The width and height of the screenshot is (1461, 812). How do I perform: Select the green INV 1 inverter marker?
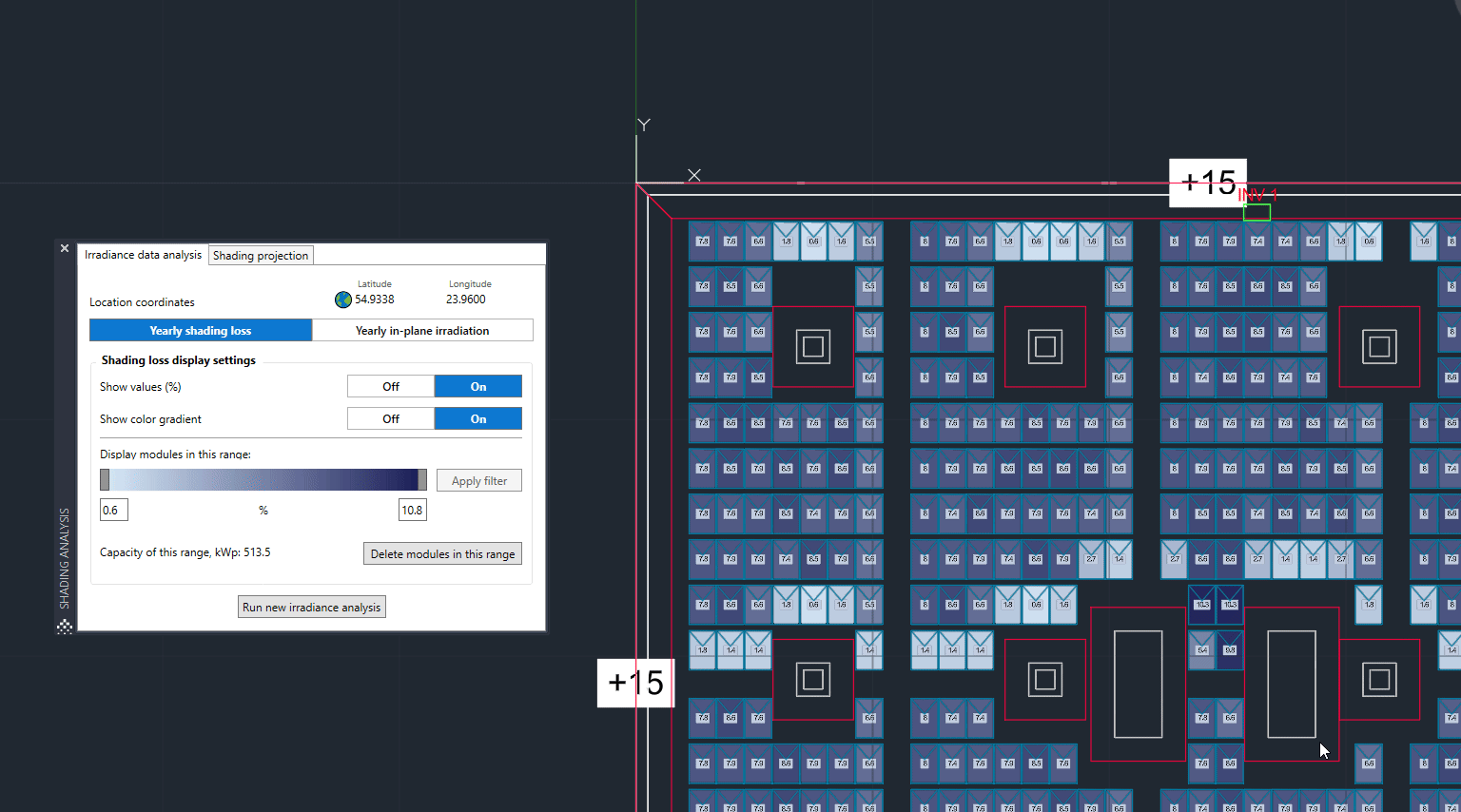[1256, 211]
